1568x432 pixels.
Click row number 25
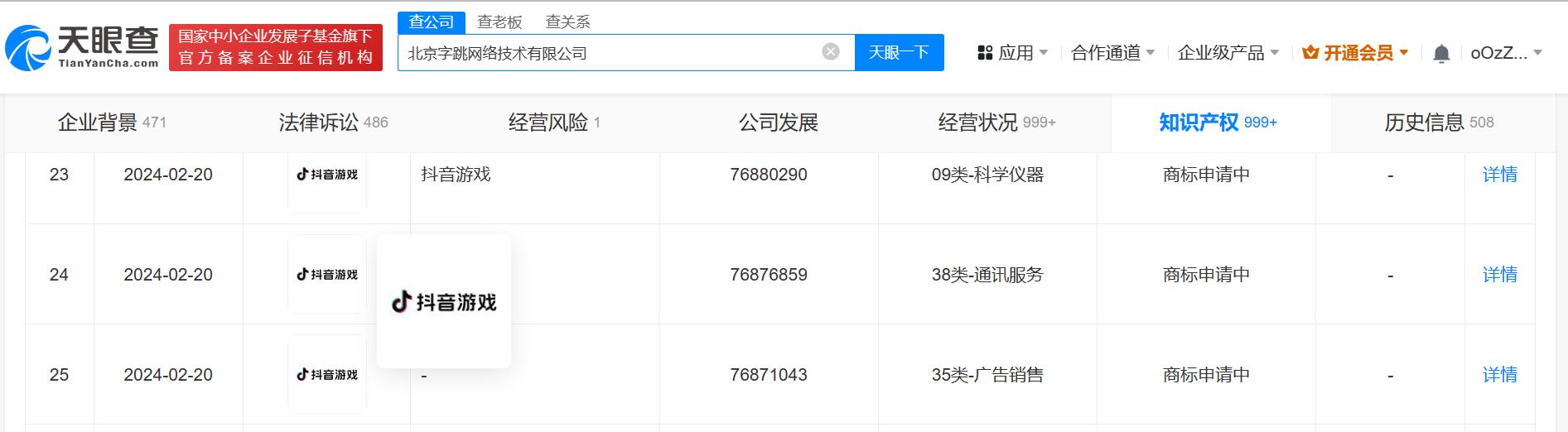point(59,375)
